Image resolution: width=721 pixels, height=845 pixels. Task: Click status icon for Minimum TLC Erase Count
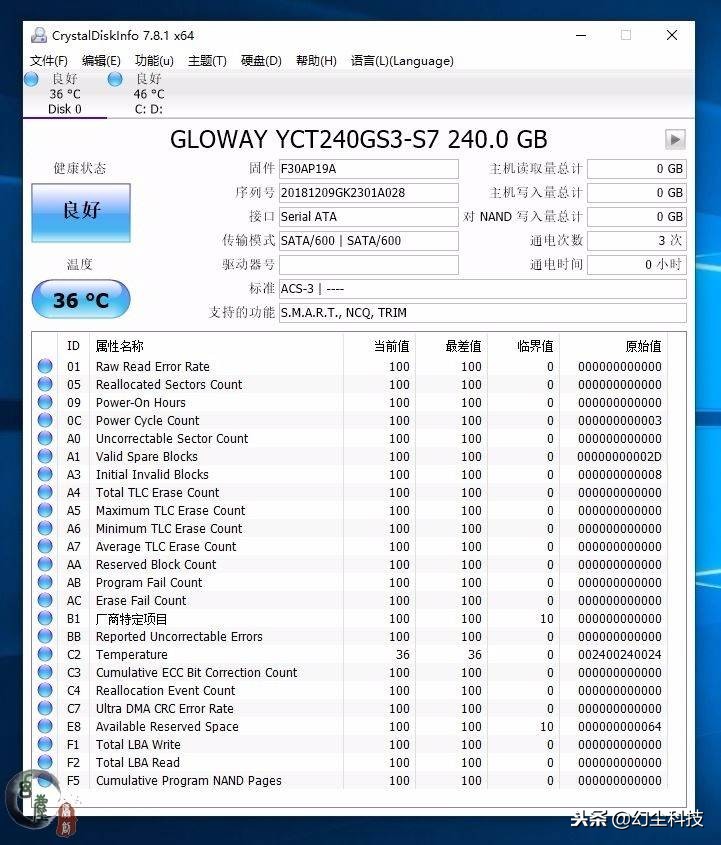(45, 528)
